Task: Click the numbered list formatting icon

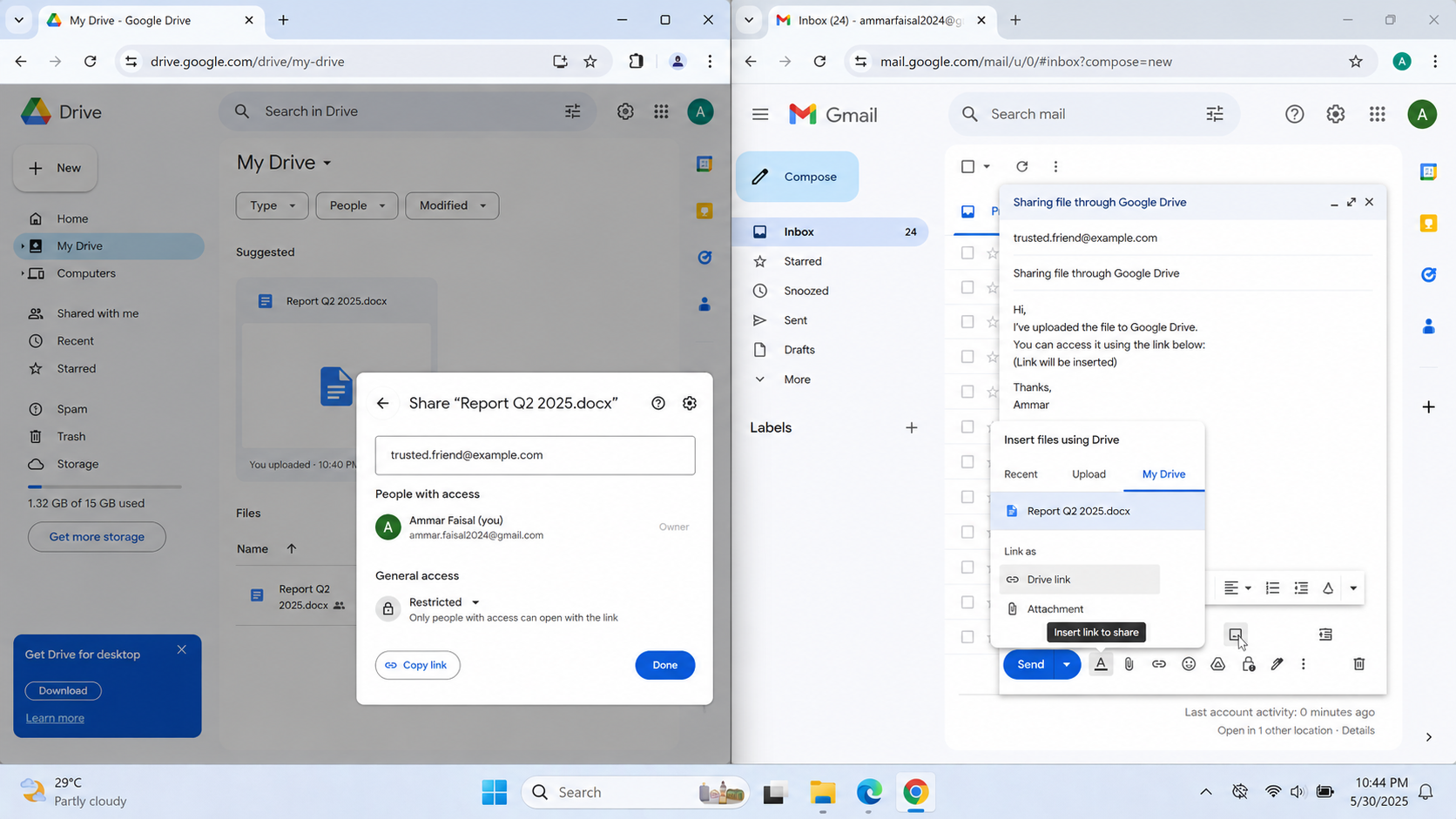Action: click(x=1272, y=588)
